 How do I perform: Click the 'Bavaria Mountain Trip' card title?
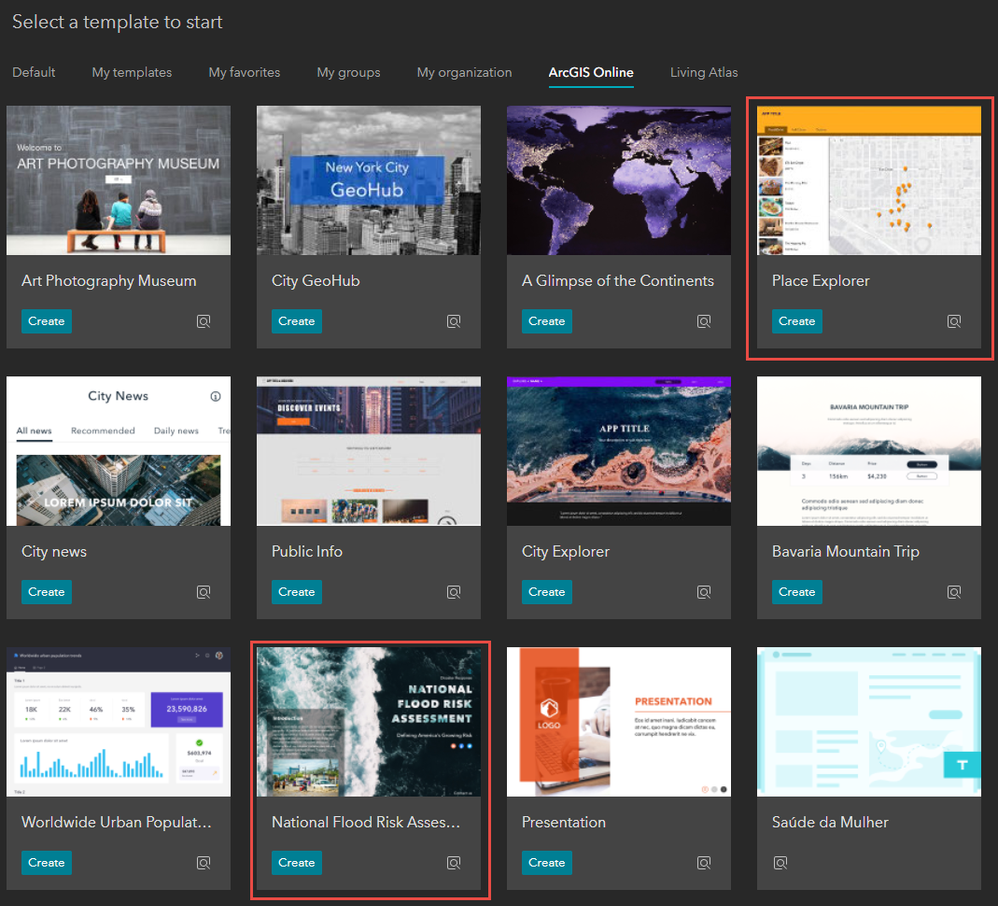point(845,551)
